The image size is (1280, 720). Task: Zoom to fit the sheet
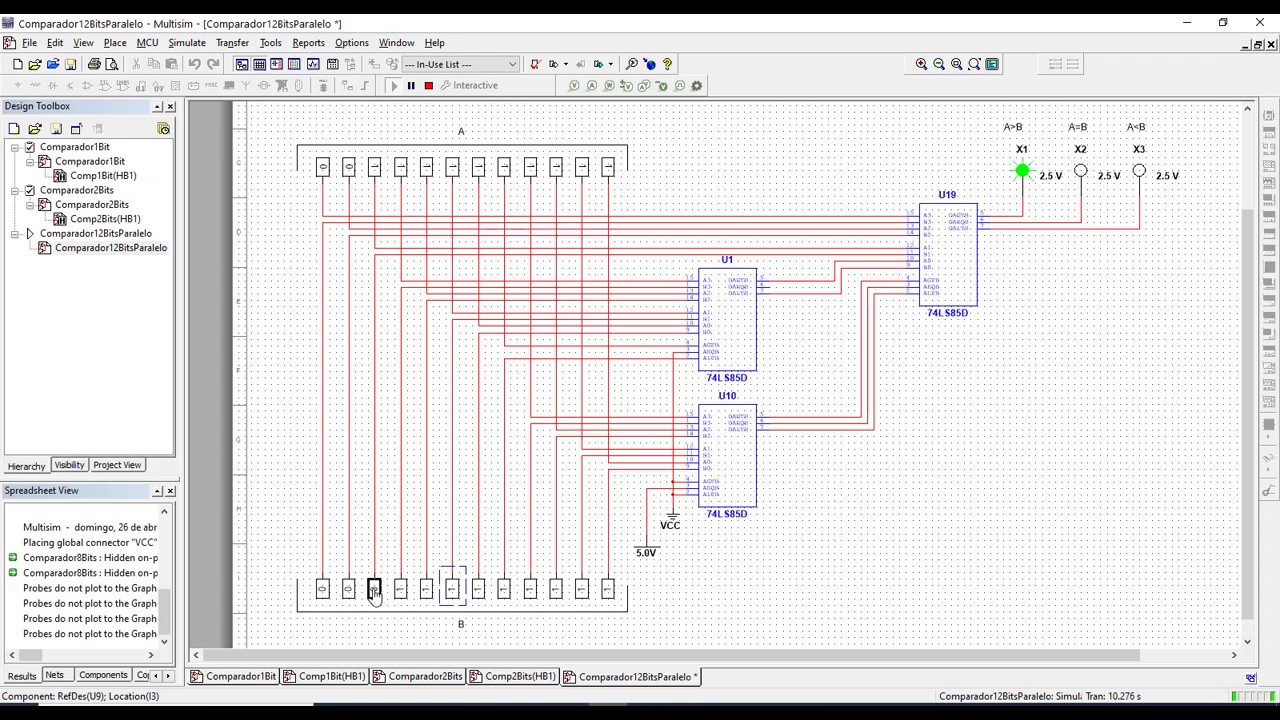(974, 64)
